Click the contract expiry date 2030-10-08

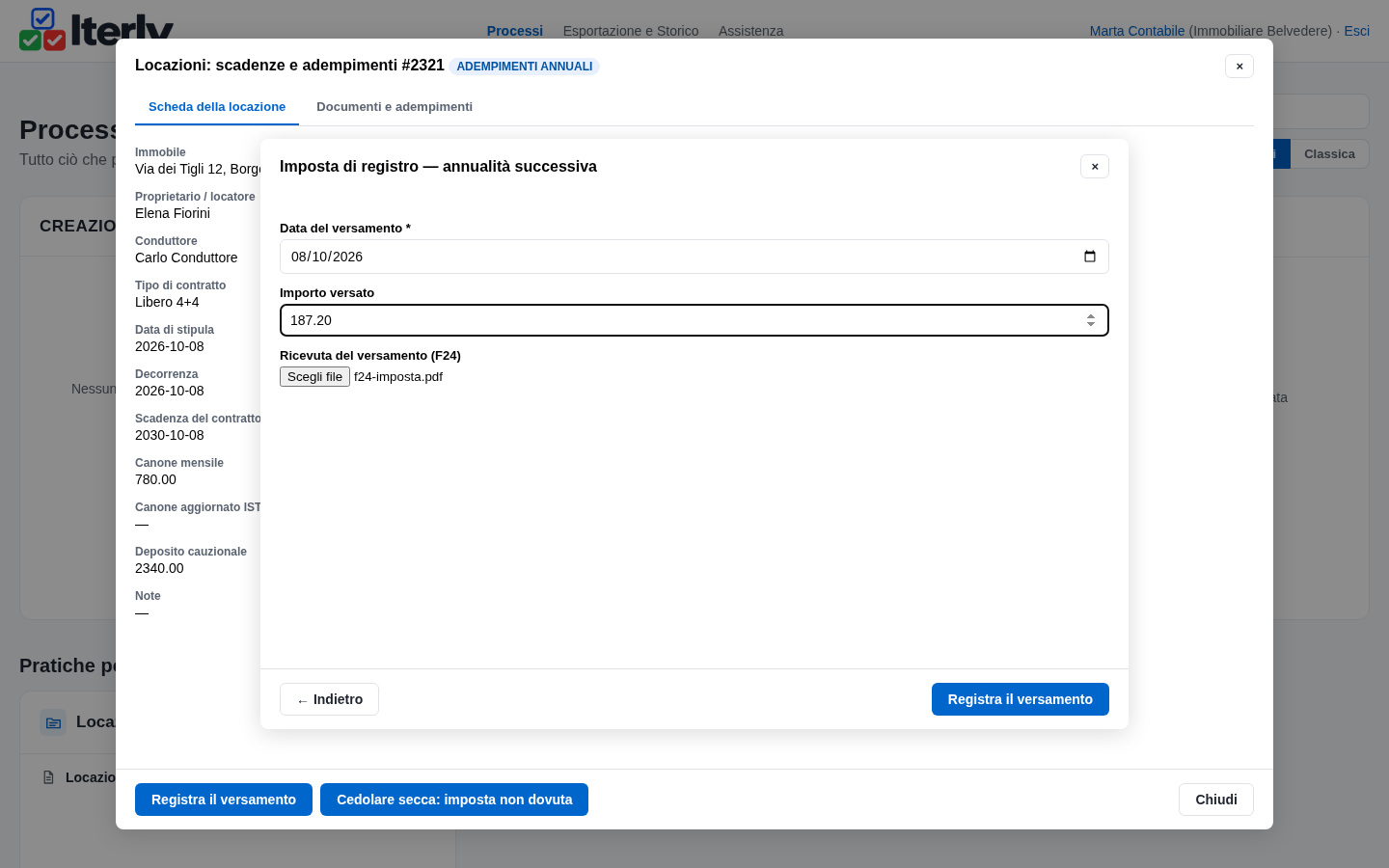click(x=170, y=435)
